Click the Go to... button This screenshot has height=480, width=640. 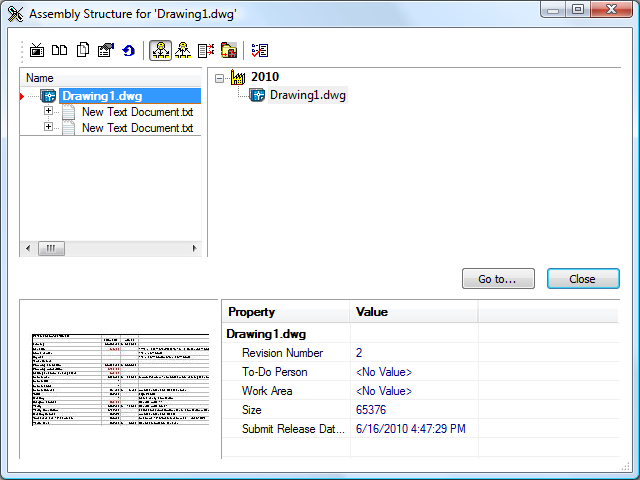point(498,279)
